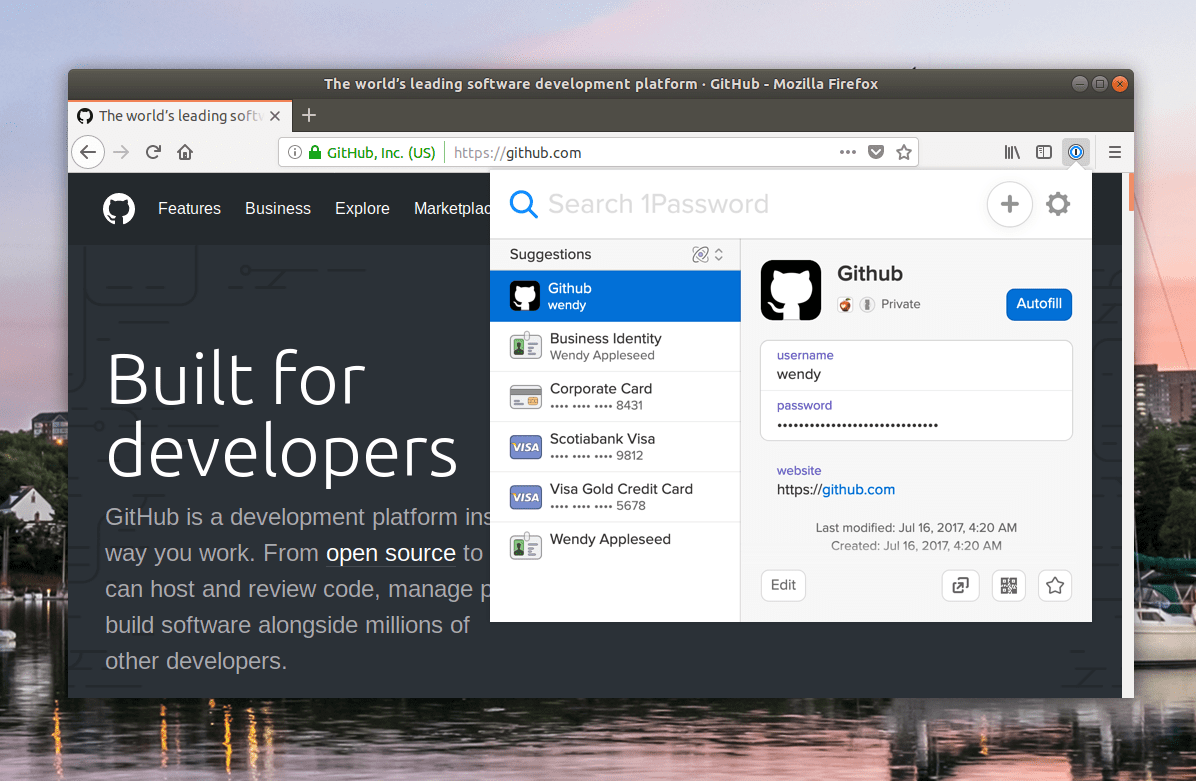Show site information icon in address bar

[294, 153]
